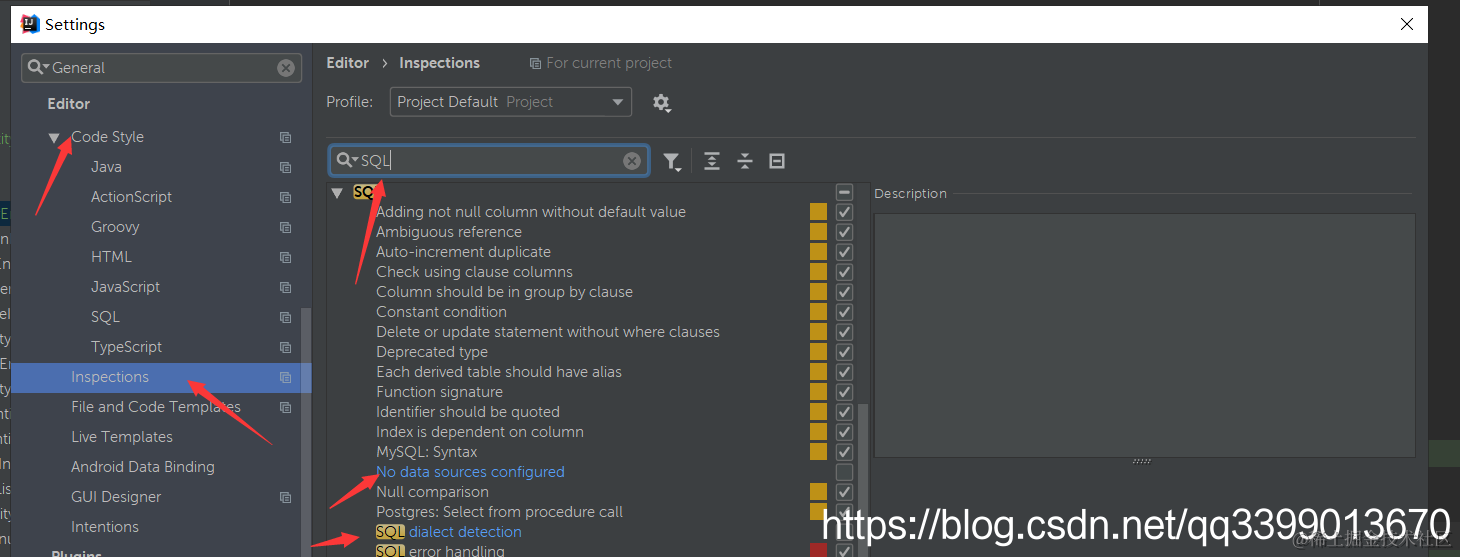
Task: Click the project-level icon beside Inspections
Action: [286, 377]
